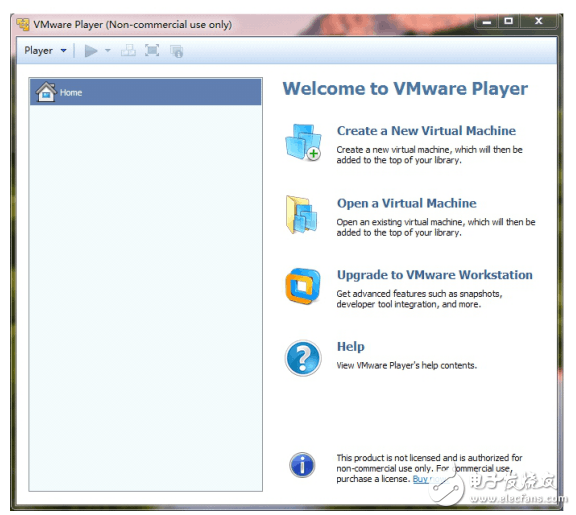
Task: Click the VMware Workstation upgrade icon
Action: coord(303,286)
